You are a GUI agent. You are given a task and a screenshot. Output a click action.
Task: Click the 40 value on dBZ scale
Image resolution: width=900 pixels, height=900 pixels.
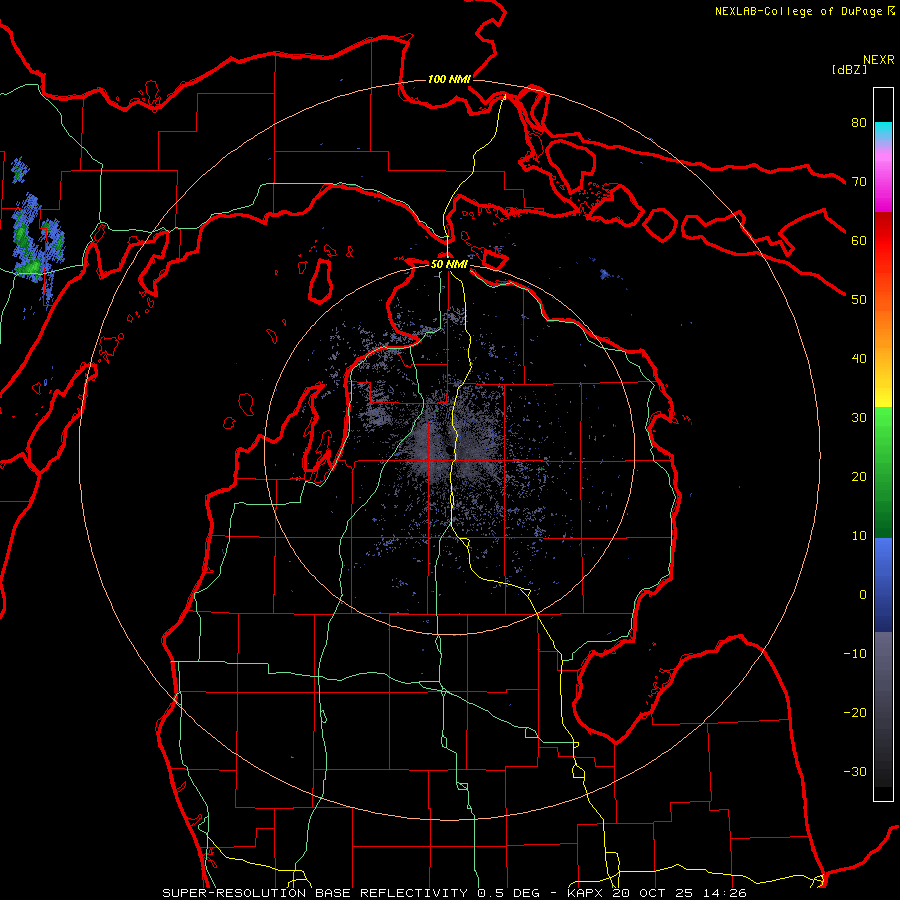[x=859, y=359]
